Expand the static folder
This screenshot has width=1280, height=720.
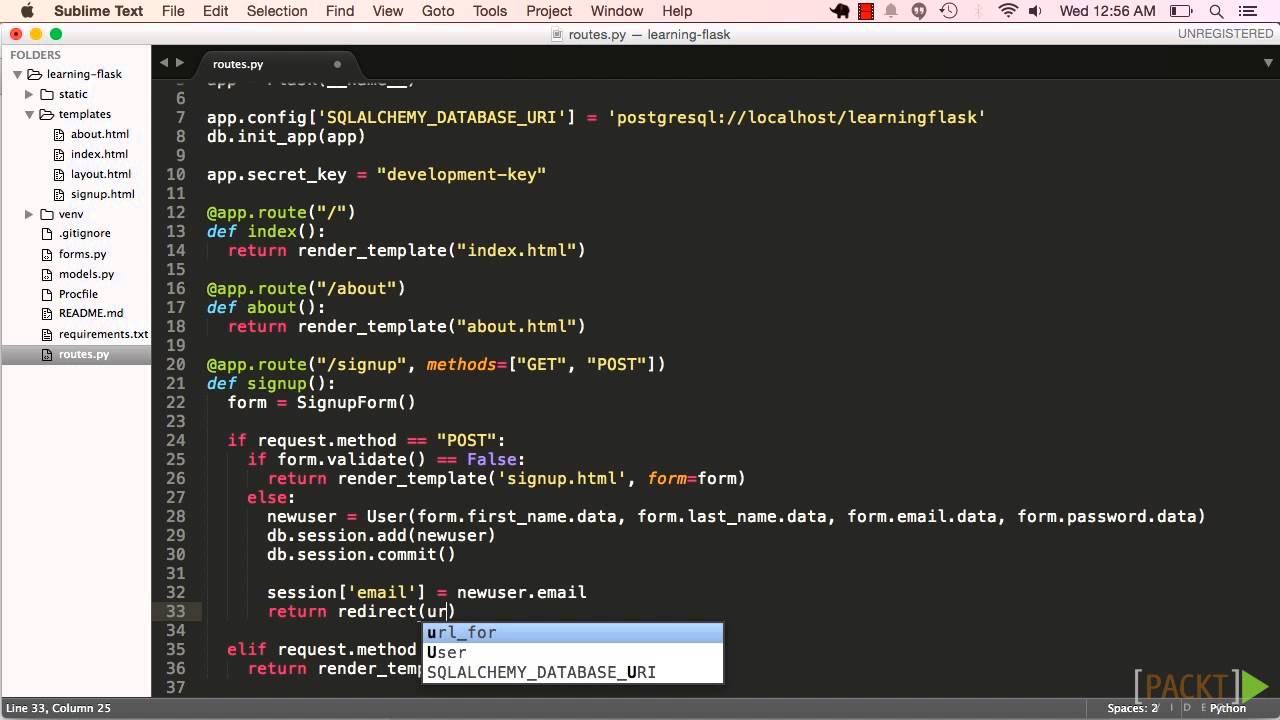[x=29, y=94]
